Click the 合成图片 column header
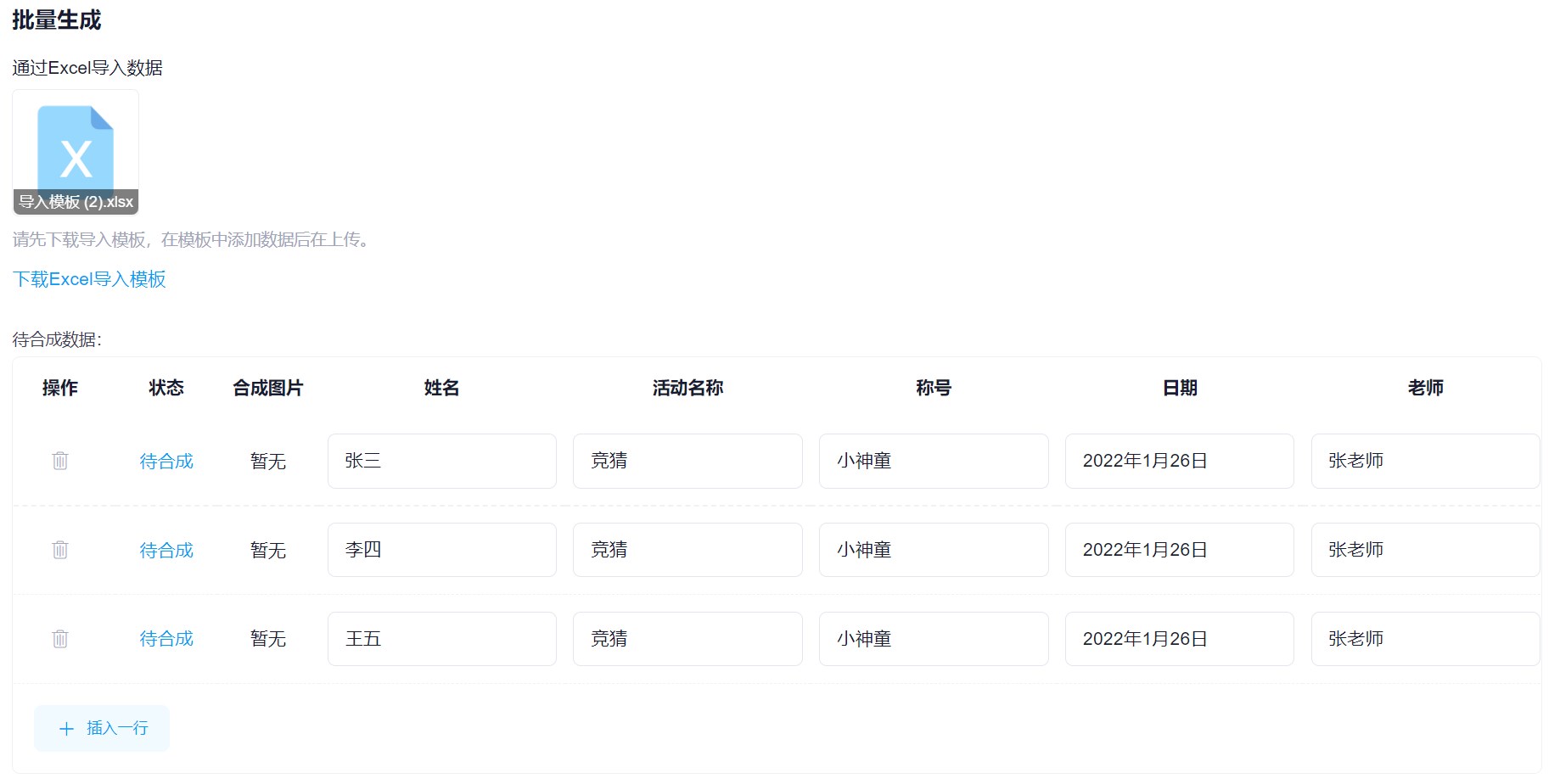Screen dimensions: 1560x784 pos(268,388)
